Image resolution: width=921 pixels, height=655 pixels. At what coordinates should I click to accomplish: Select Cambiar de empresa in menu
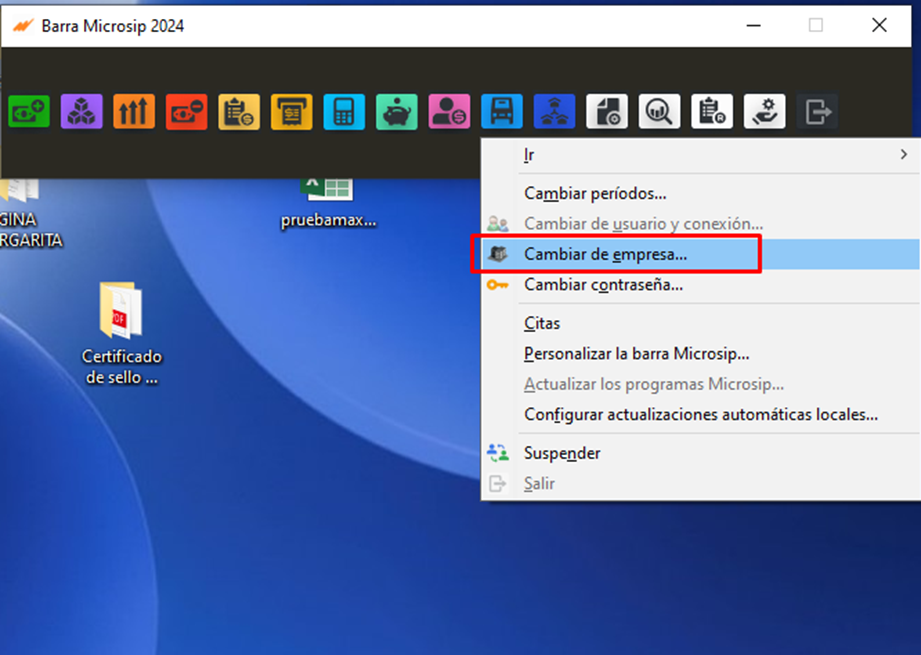701,254
